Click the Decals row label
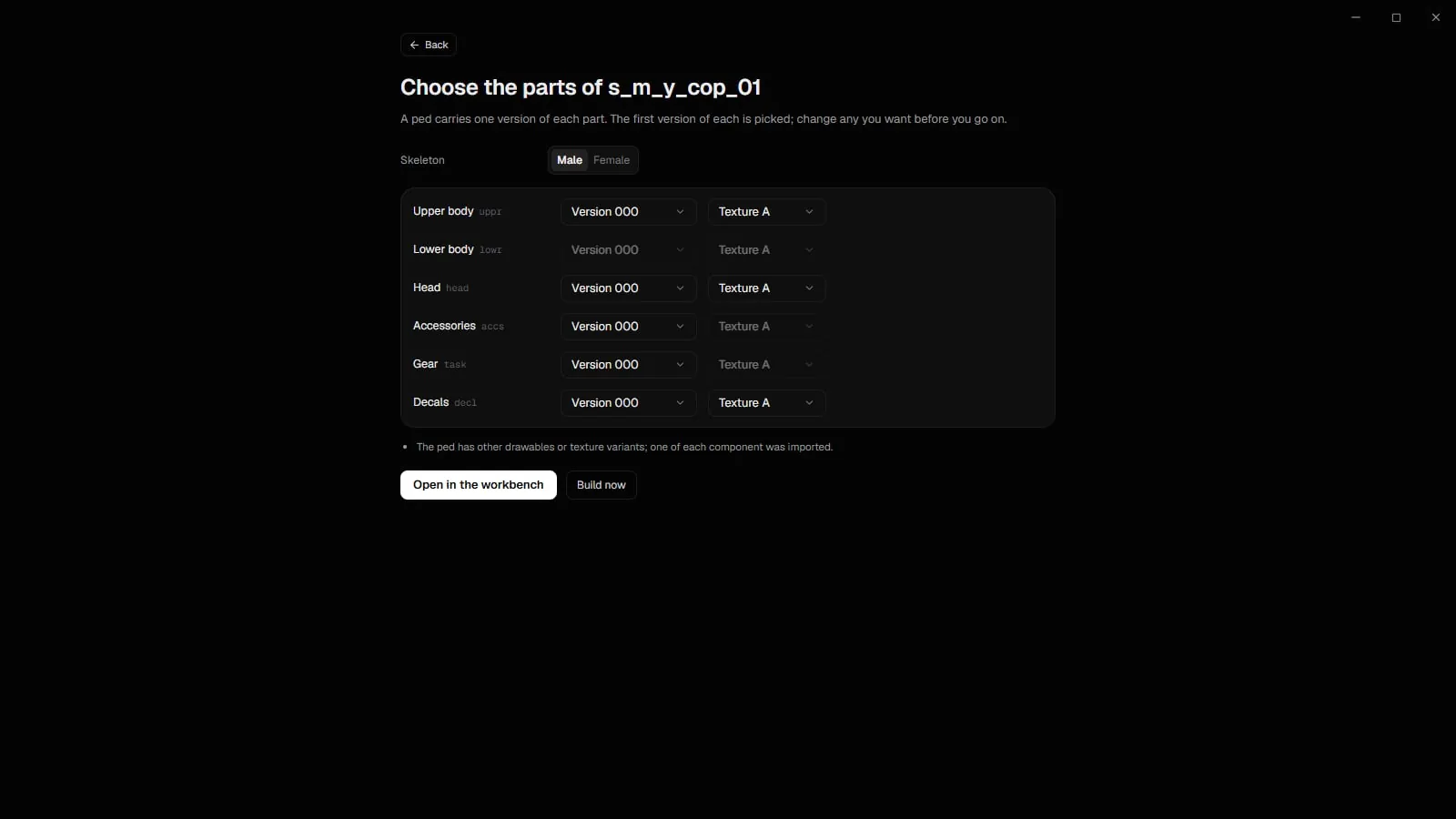Screen dimensions: 1456x819 click(x=430, y=402)
